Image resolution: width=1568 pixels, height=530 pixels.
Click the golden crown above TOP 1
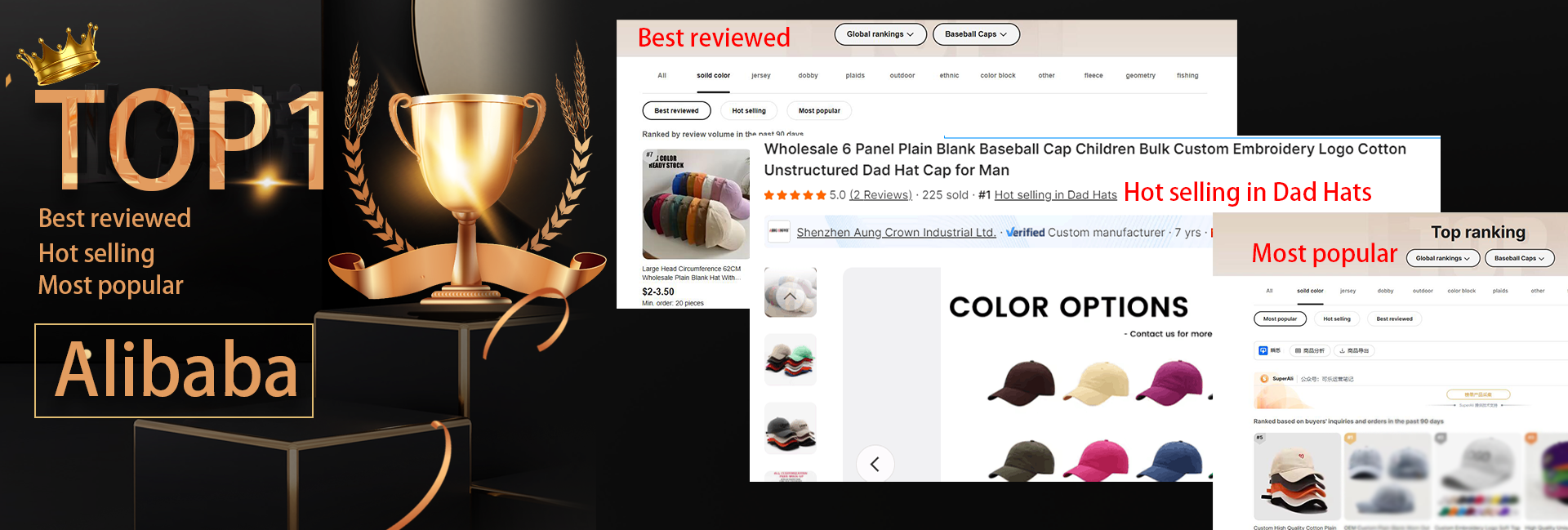pos(59,53)
